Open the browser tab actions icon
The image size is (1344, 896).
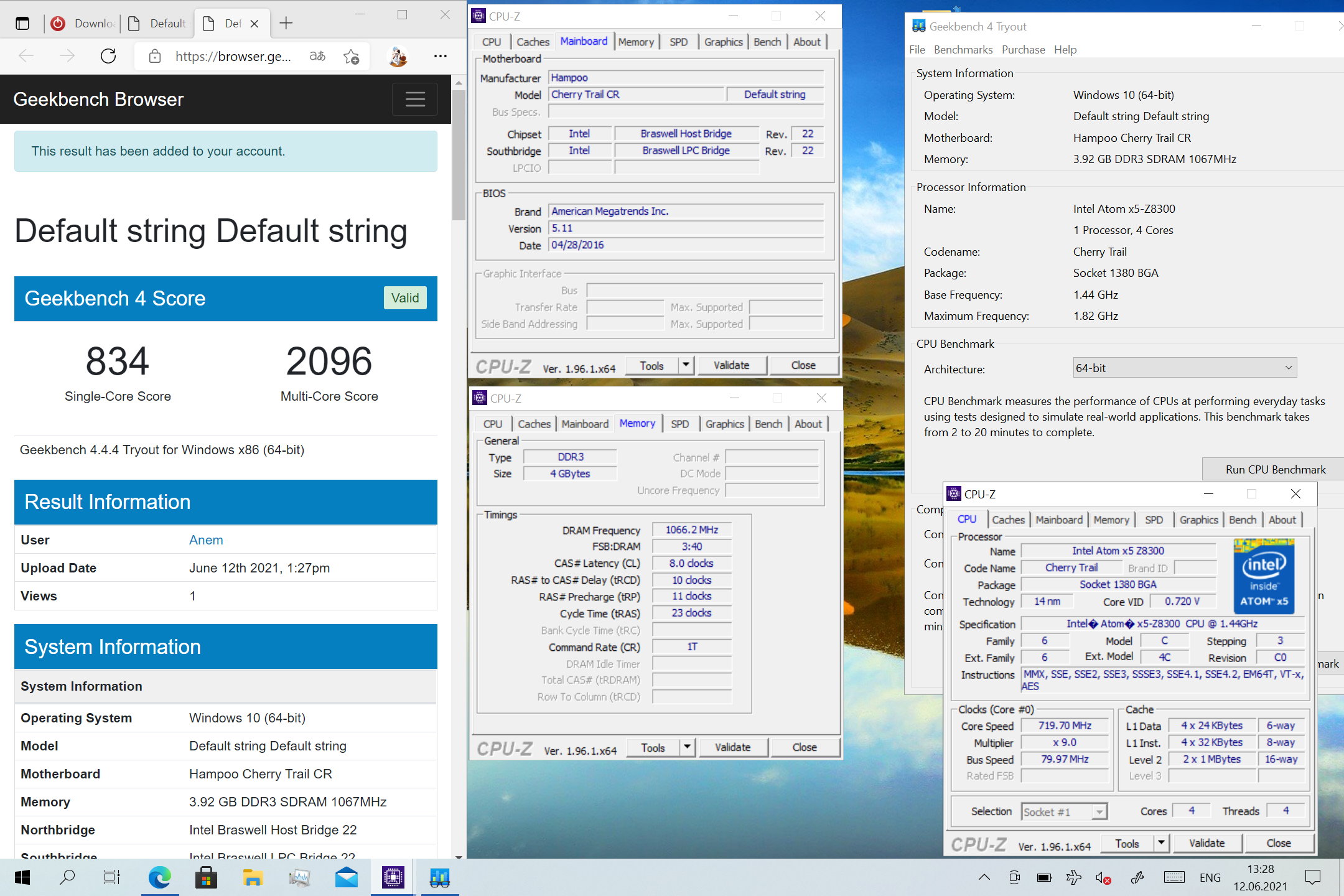(x=22, y=24)
